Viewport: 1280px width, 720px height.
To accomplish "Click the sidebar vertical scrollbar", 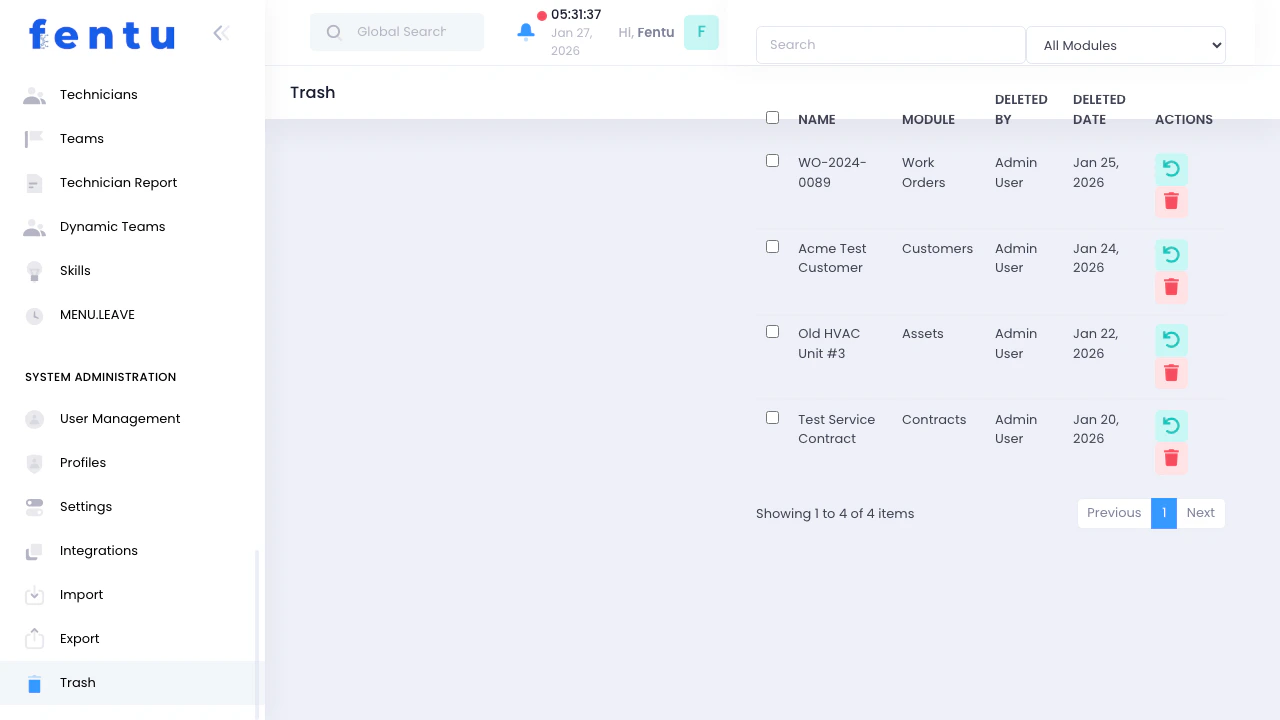I will [257, 634].
